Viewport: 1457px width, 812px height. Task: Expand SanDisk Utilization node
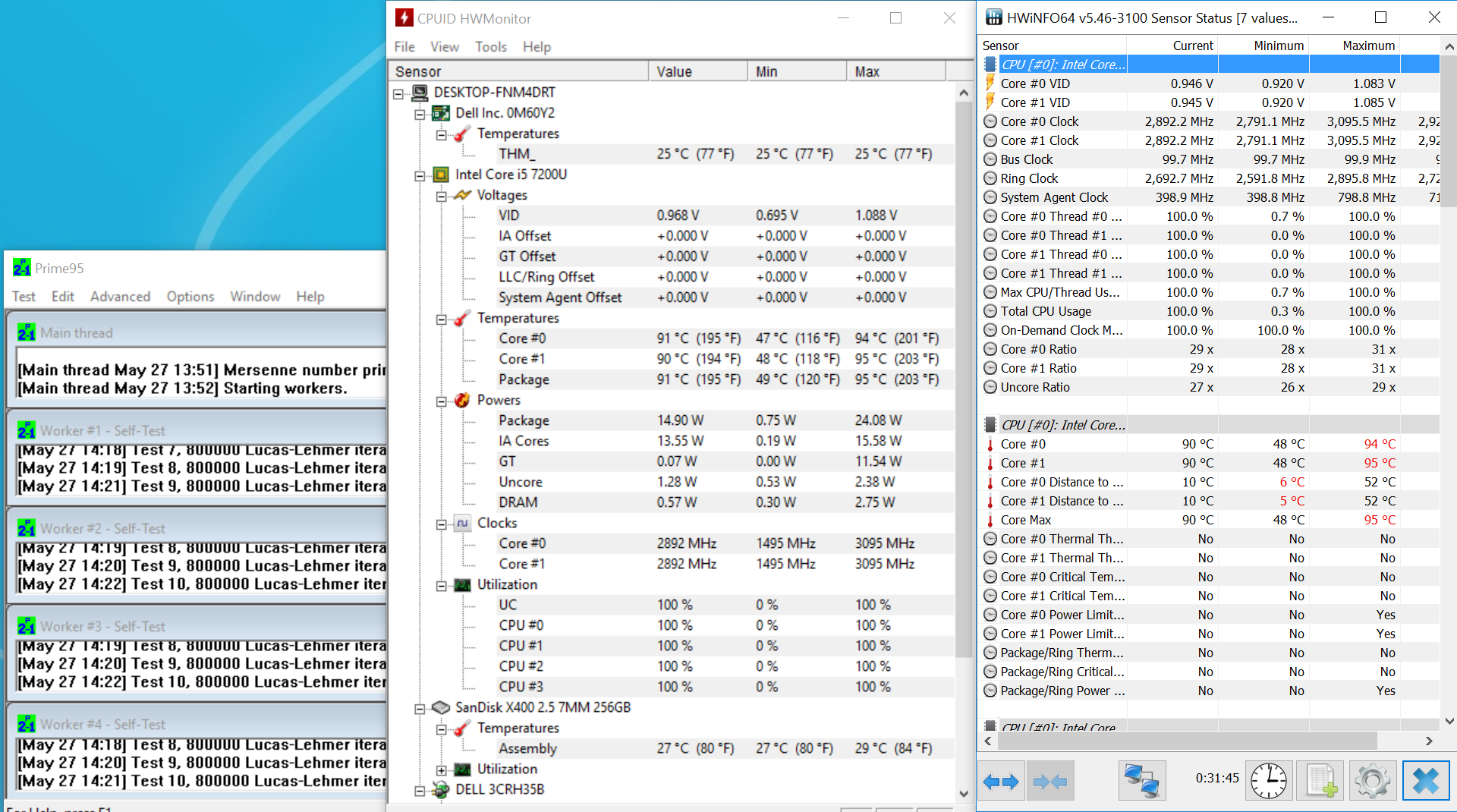441,770
